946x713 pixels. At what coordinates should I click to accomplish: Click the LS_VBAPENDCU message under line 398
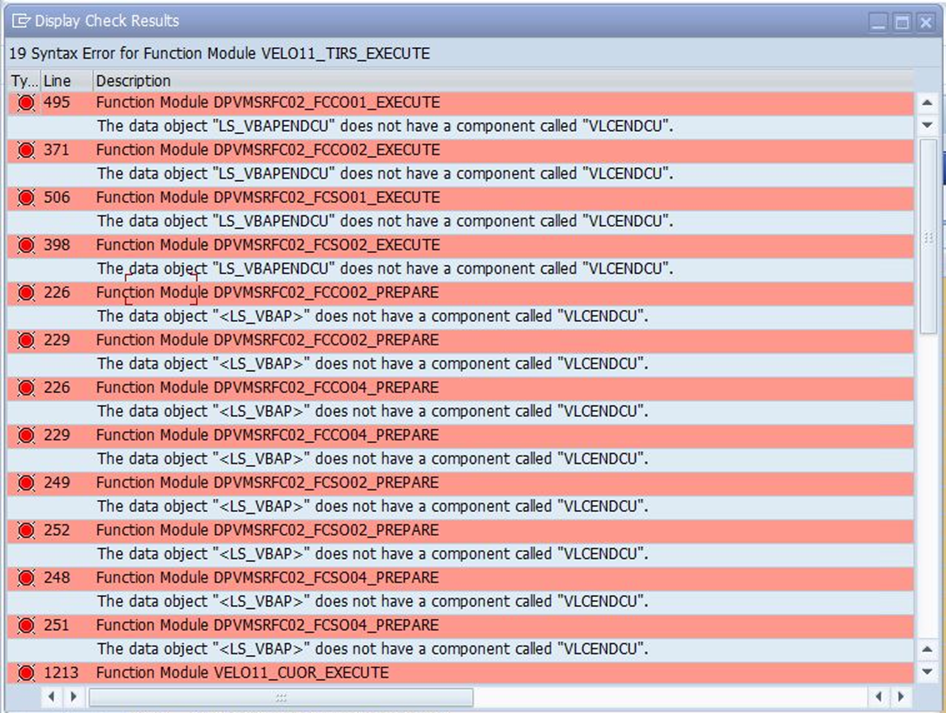(x=385, y=268)
